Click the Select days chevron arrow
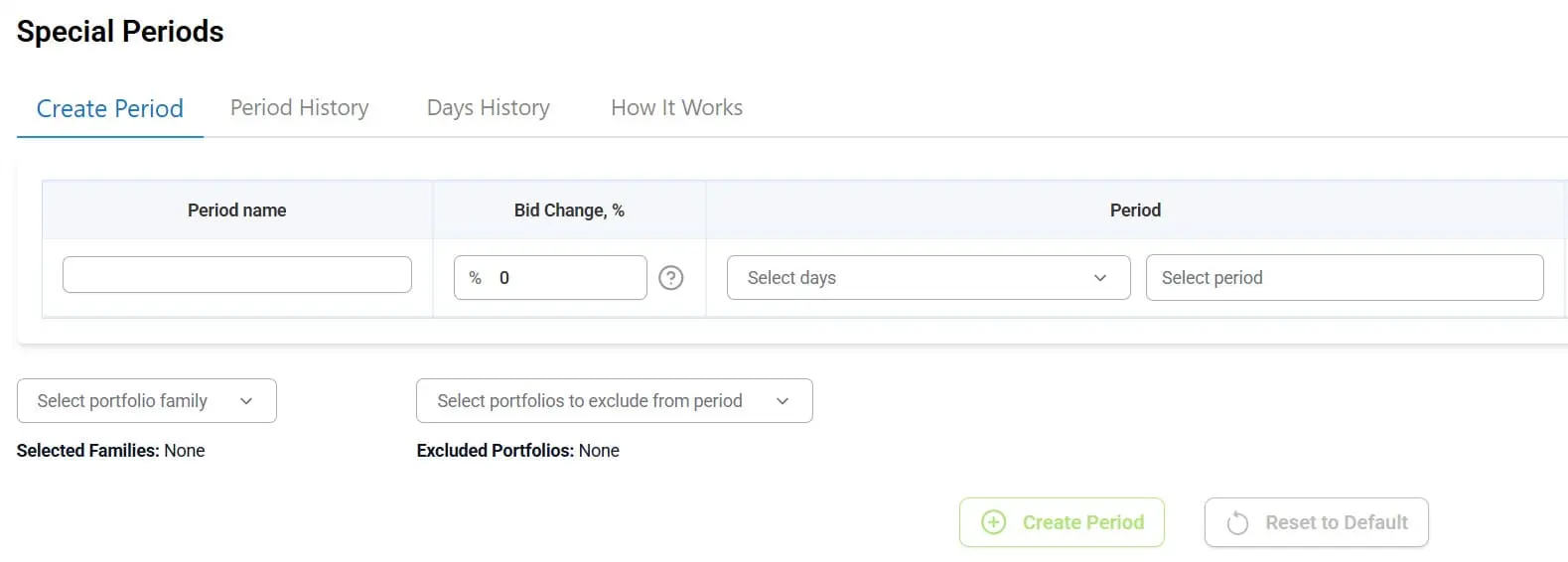1568x562 pixels. [1100, 278]
